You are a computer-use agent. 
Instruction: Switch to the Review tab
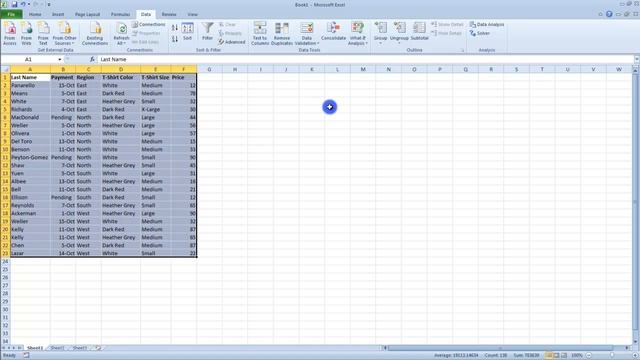(169, 14)
